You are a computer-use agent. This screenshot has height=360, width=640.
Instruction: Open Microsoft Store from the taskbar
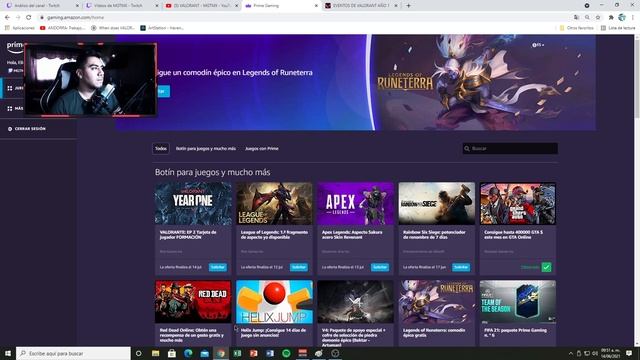[172, 353]
